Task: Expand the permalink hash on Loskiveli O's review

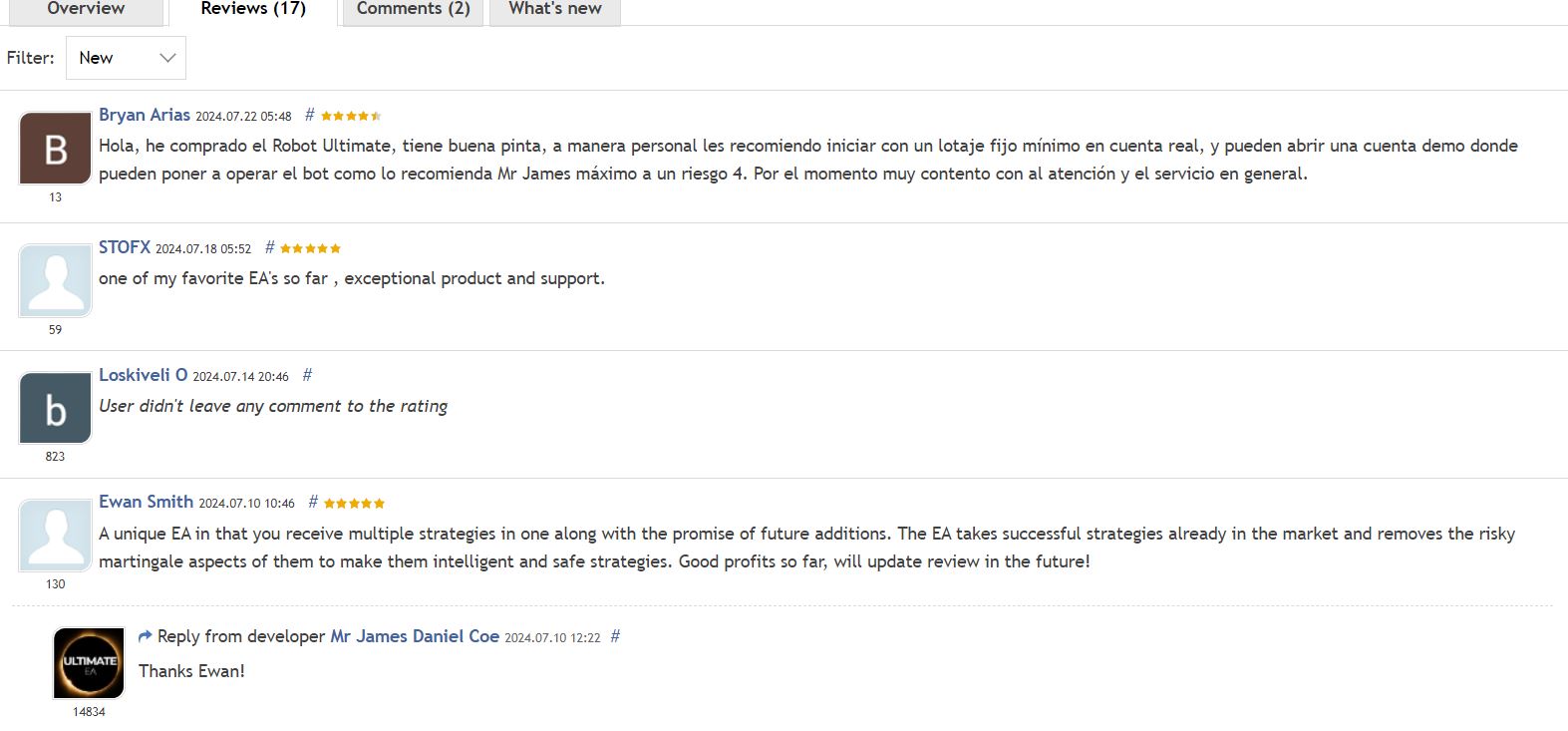Action: click(306, 375)
